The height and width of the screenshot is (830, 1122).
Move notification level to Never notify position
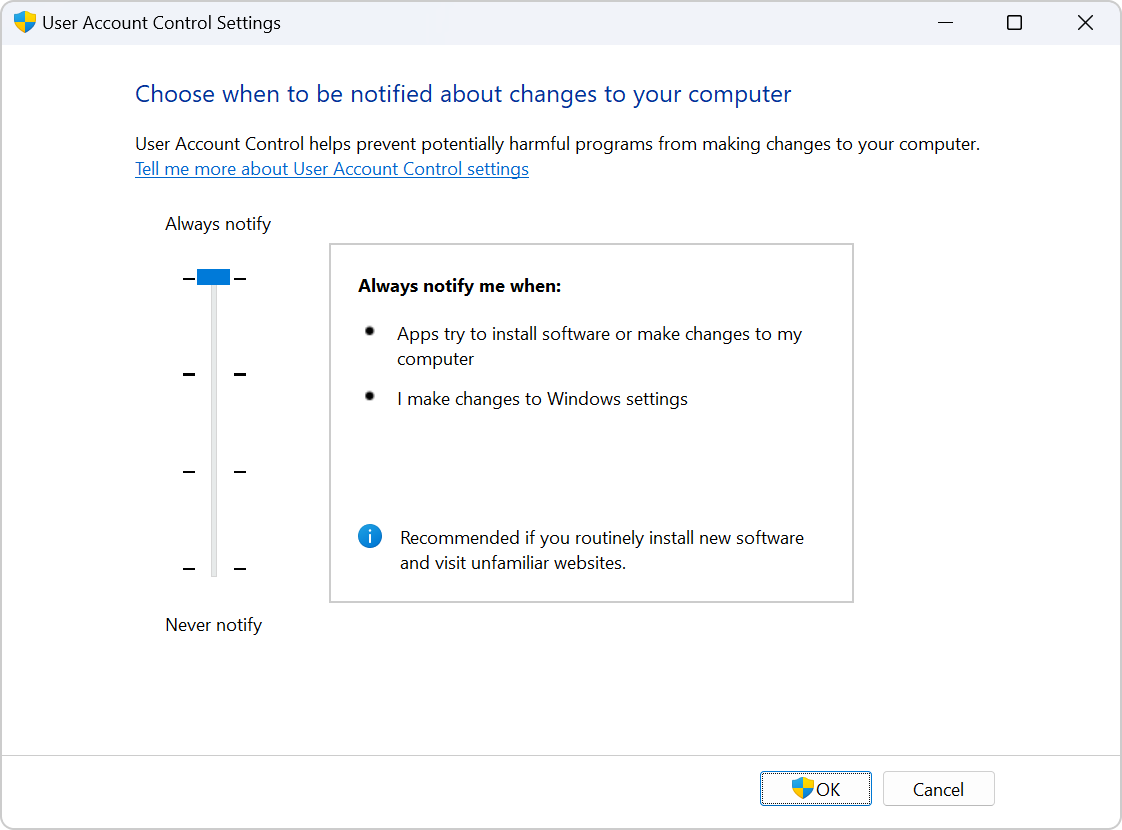(x=213, y=568)
